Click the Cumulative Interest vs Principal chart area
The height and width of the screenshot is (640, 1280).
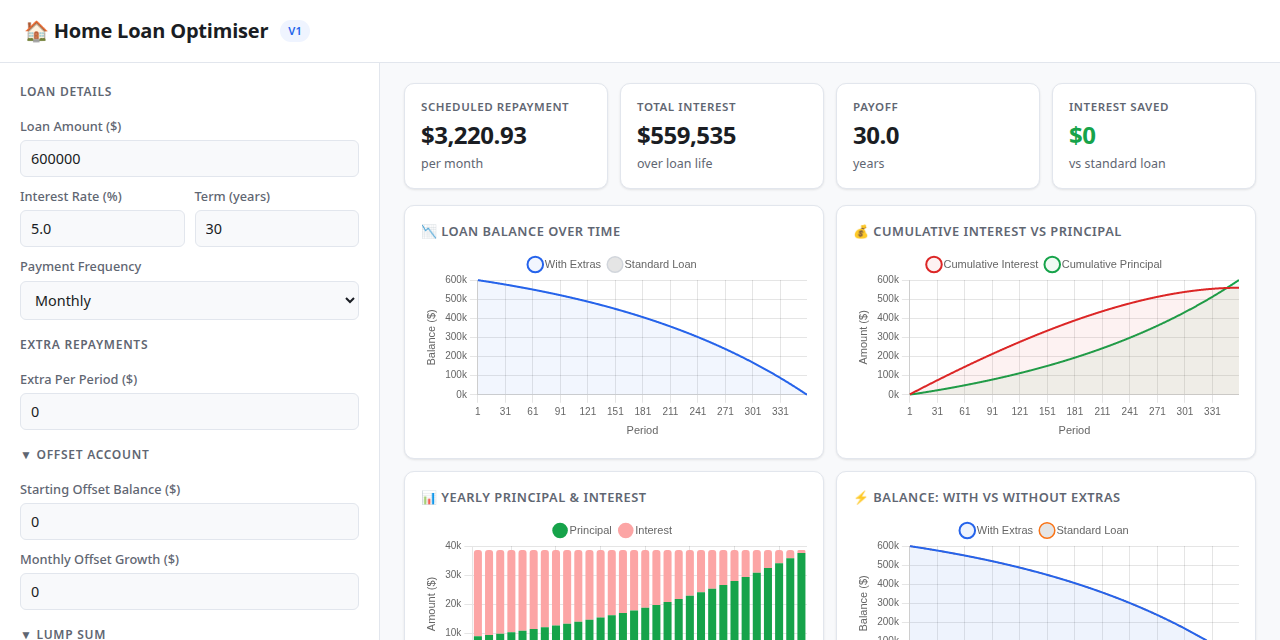1074,337
